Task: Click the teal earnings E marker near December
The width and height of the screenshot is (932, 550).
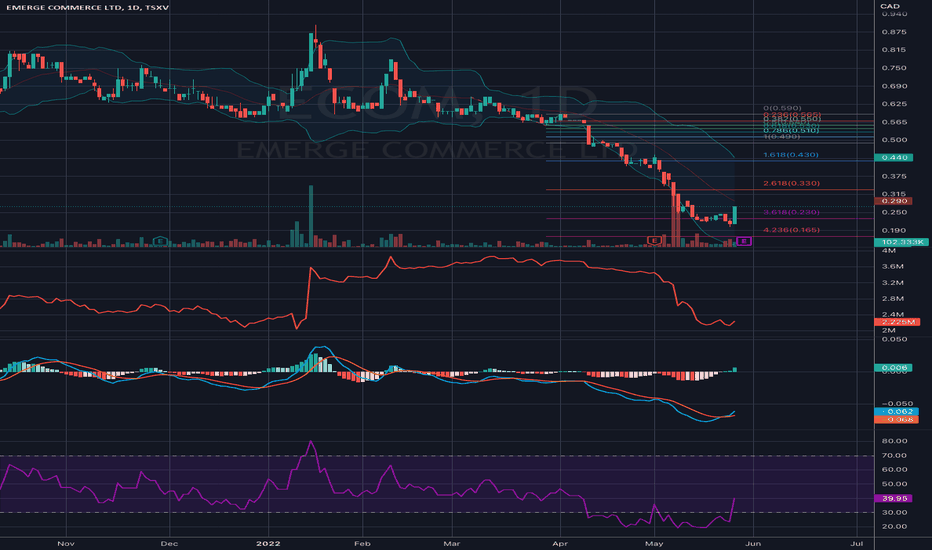Action: point(159,241)
